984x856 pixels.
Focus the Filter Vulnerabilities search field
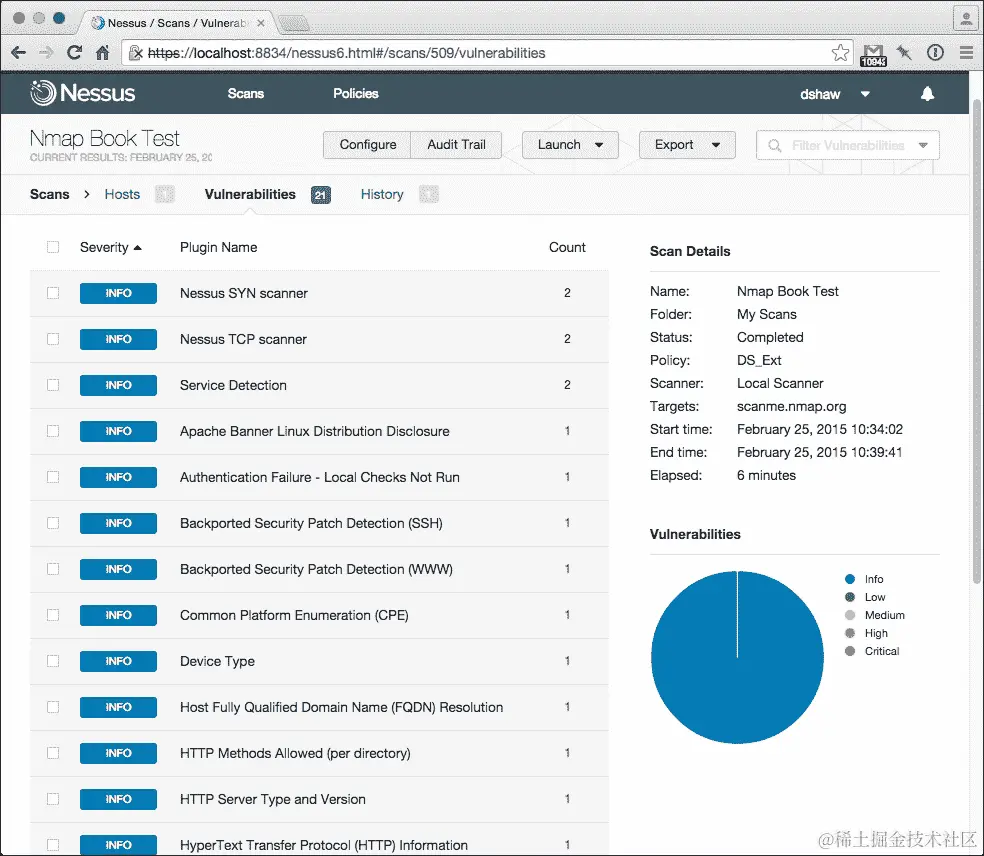coord(847,146)
